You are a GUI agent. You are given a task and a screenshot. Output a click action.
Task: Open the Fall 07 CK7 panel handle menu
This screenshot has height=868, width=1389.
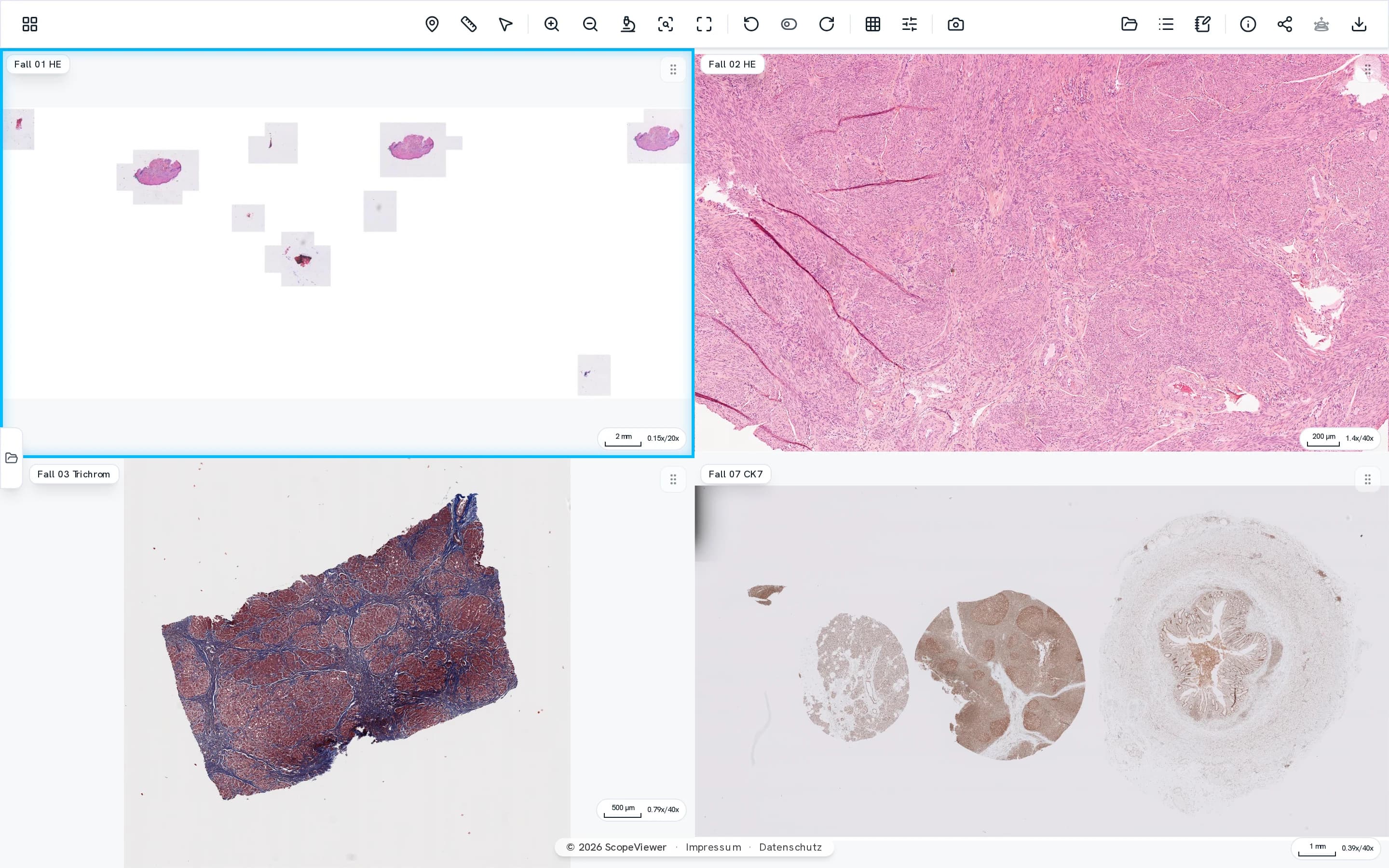pyautogui.click(x=1368, y=479)
